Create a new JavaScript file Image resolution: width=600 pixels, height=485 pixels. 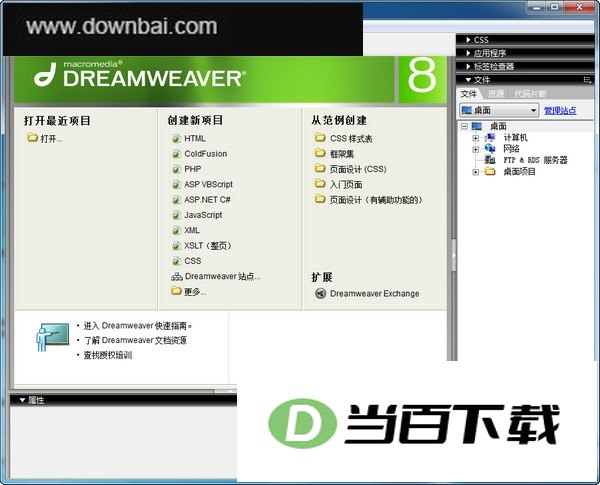pyautogui.click(x=203, y=215)
